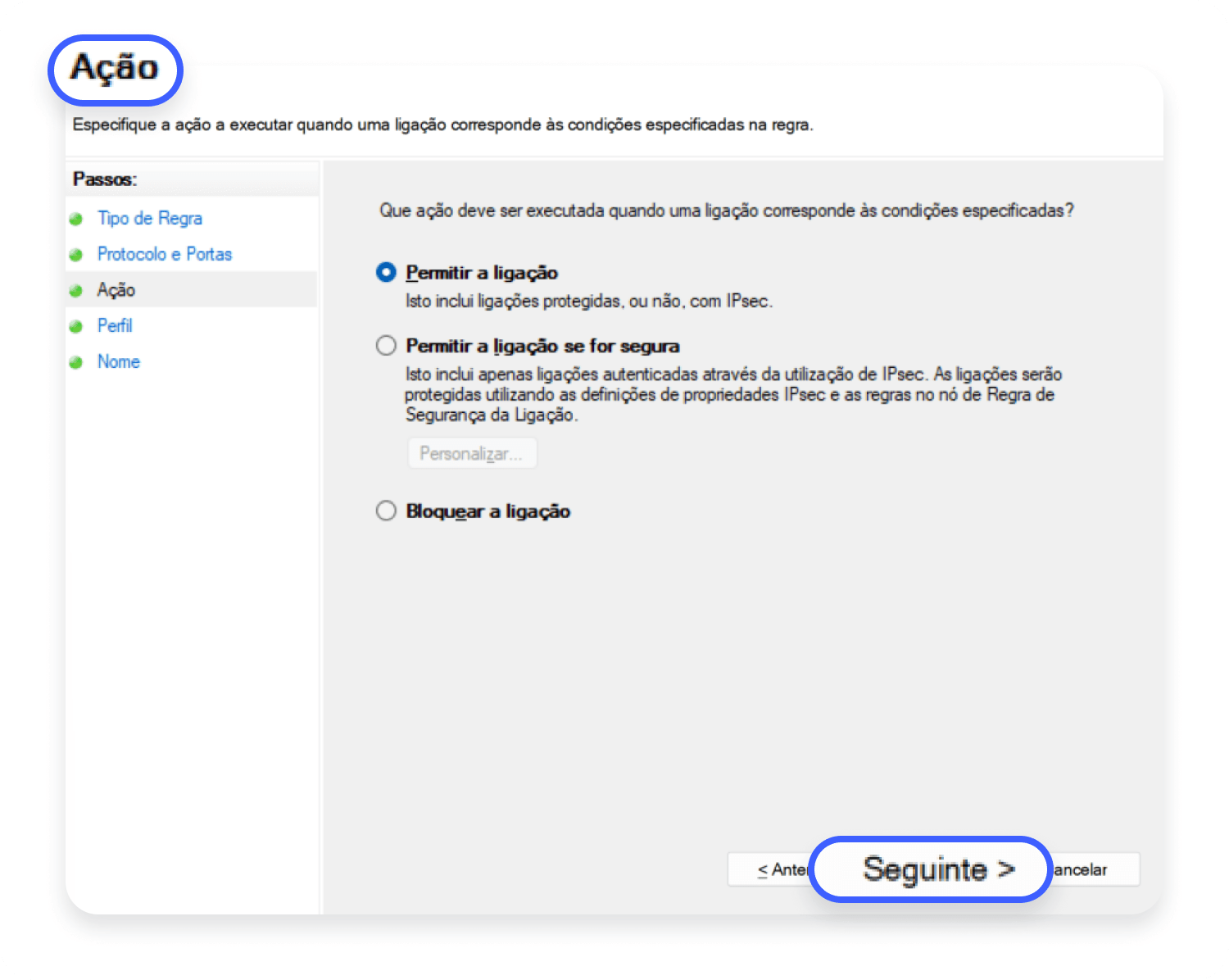
Task: Click the Anterior back button
Action: click(x=769, y=869)
